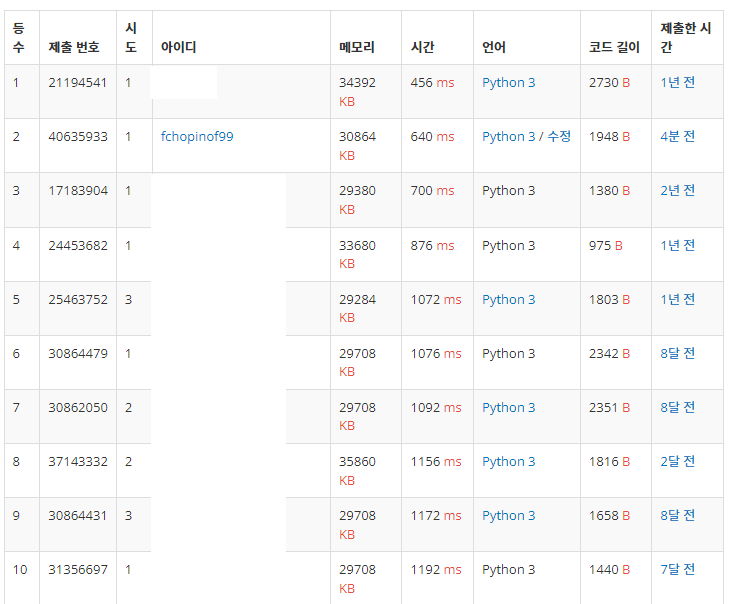Screen dimensions: 732x604
Task: Select submission number 30864479
Action: pos(78,353)
